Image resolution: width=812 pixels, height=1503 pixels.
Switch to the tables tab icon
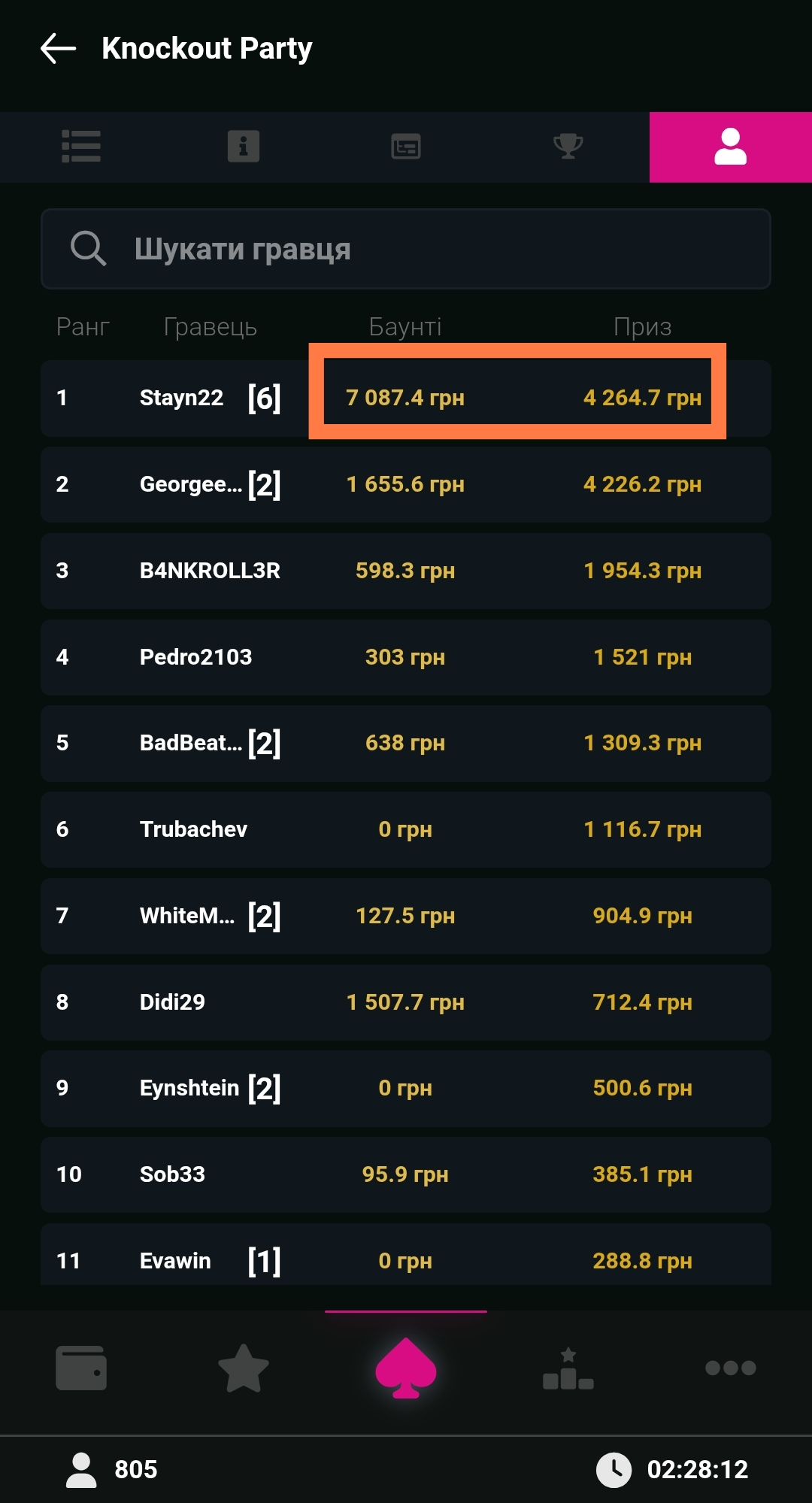pos(406,147)
